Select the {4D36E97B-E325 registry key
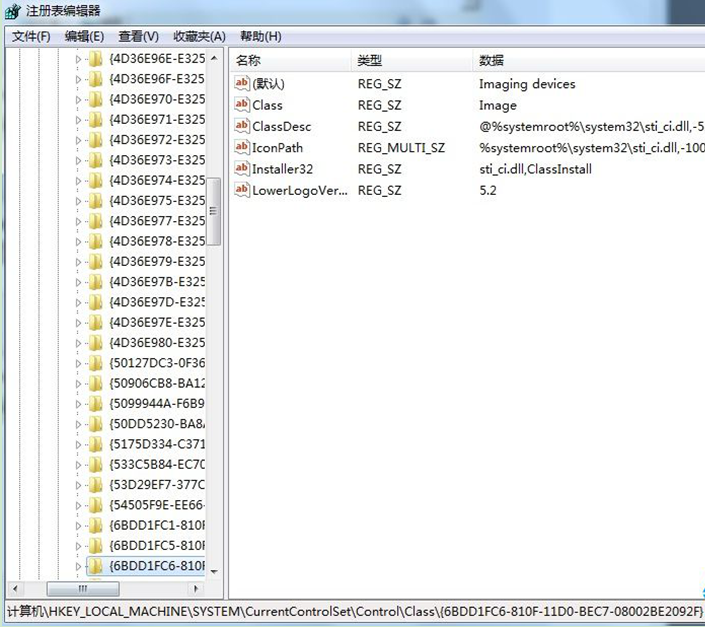Image resolution: width=705 pixels, height=627 pixels. [157, 282]
